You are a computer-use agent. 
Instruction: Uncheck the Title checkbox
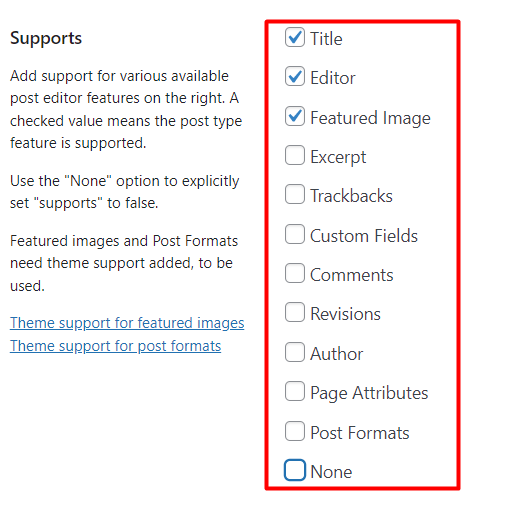(x=295, y=37)
